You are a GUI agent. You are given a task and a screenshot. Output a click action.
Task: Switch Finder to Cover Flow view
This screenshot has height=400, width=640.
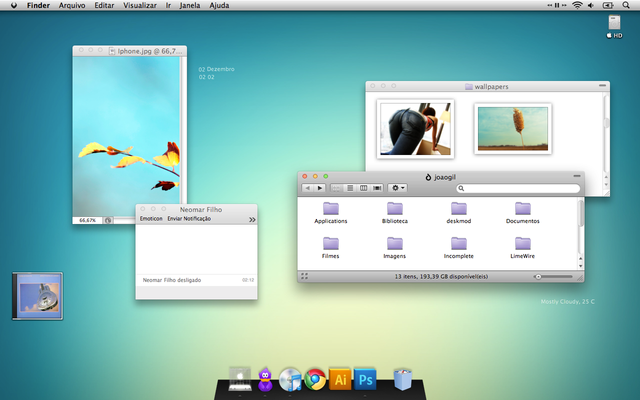click(x=377, y=188)
